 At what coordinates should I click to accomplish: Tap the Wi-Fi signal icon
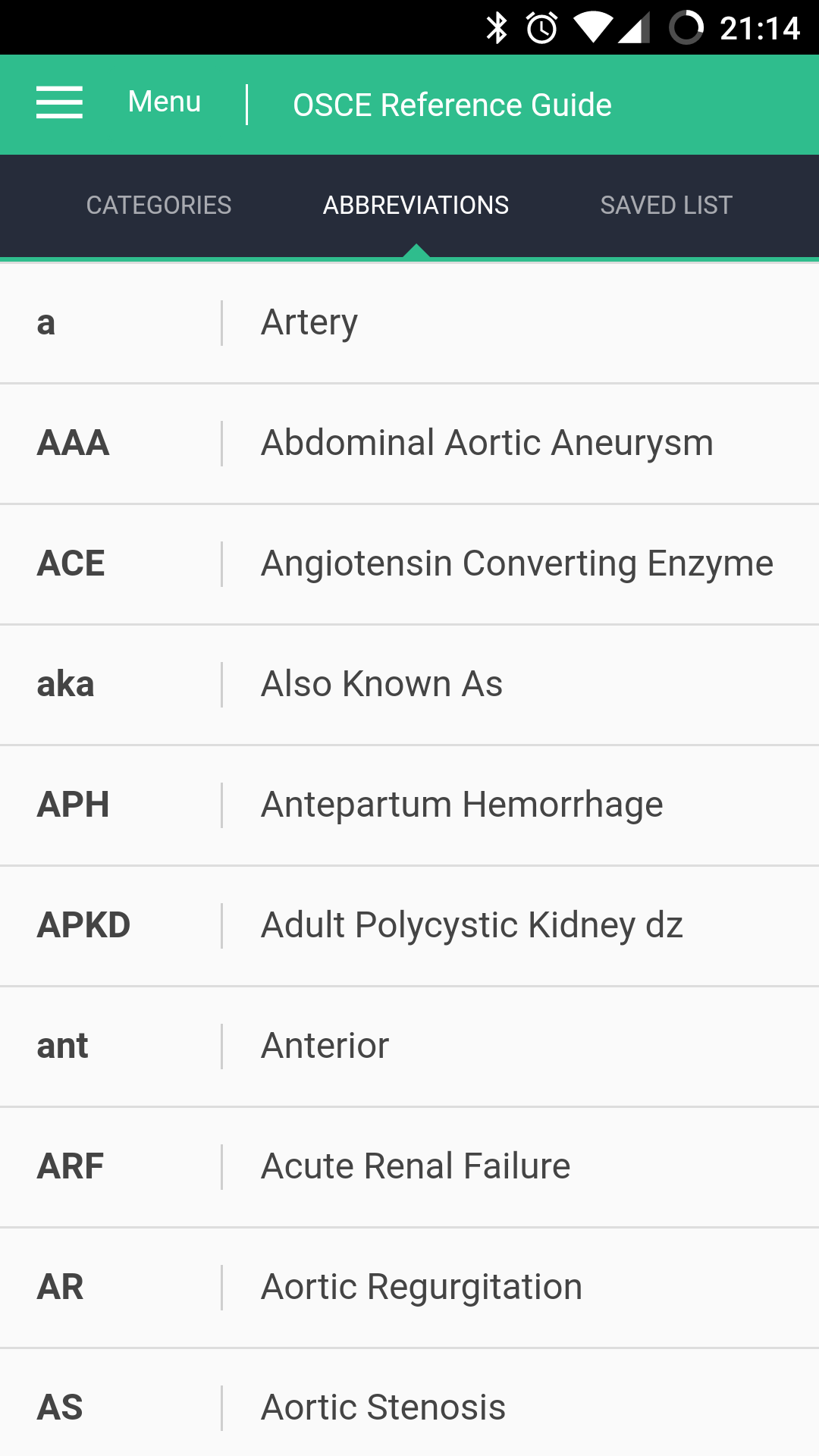coord(592,28)
